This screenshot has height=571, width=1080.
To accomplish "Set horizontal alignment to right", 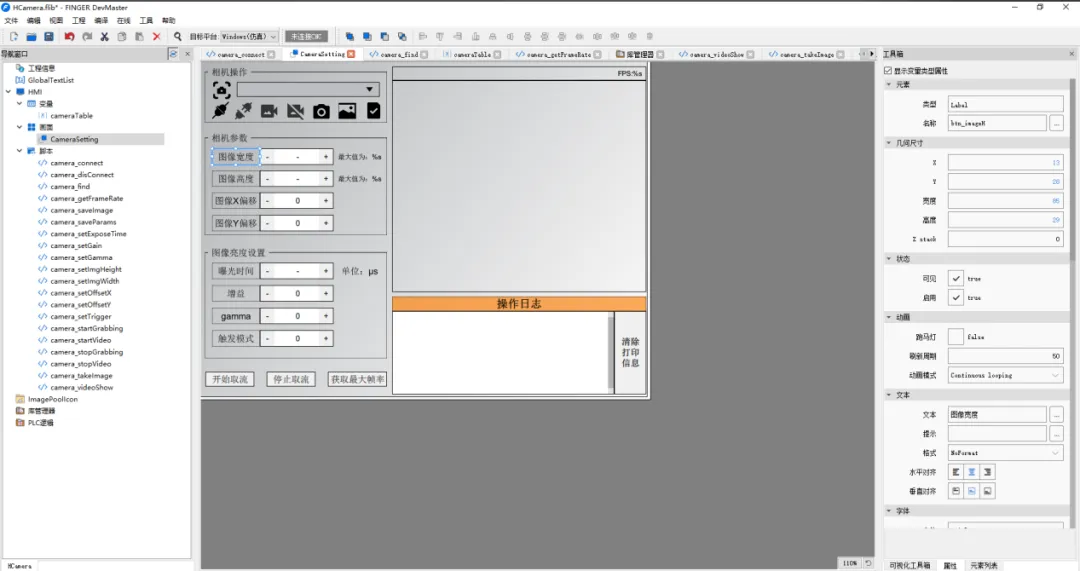I will (x=987, y=472).
